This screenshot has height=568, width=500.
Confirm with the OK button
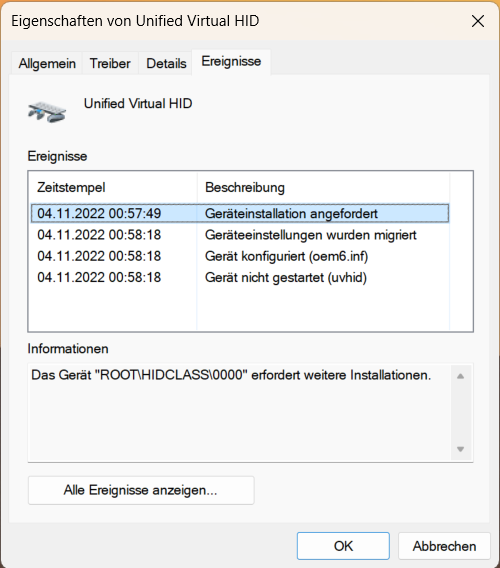343,546
